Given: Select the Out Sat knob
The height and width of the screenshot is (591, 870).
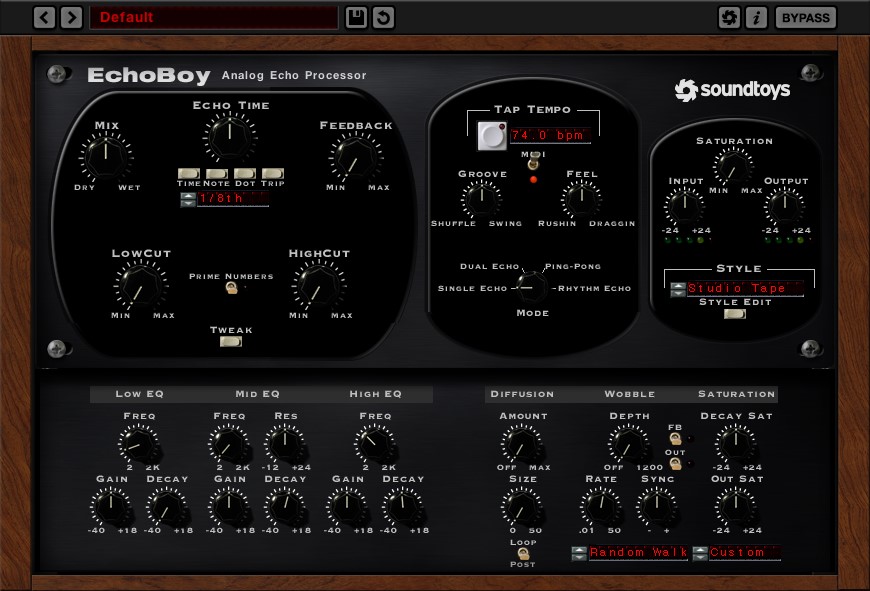Looking at the screenshot, I should pos(735,507).
